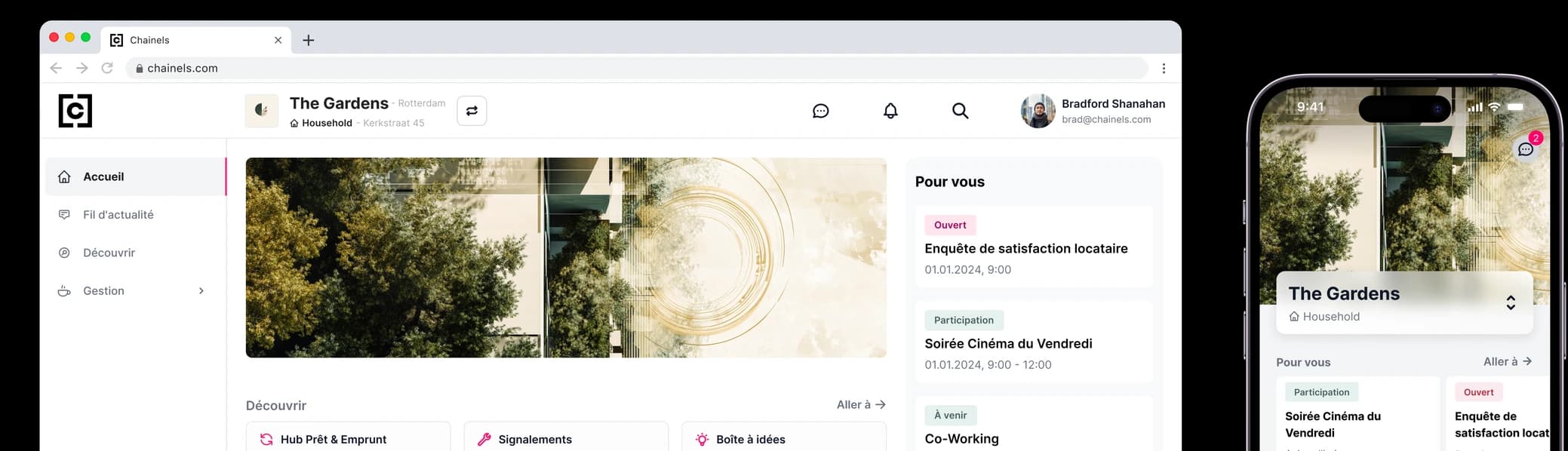The height and width of the screenshot is (451, 1568).
Task: Click the Household label in web header
Action: pos(327,123)
